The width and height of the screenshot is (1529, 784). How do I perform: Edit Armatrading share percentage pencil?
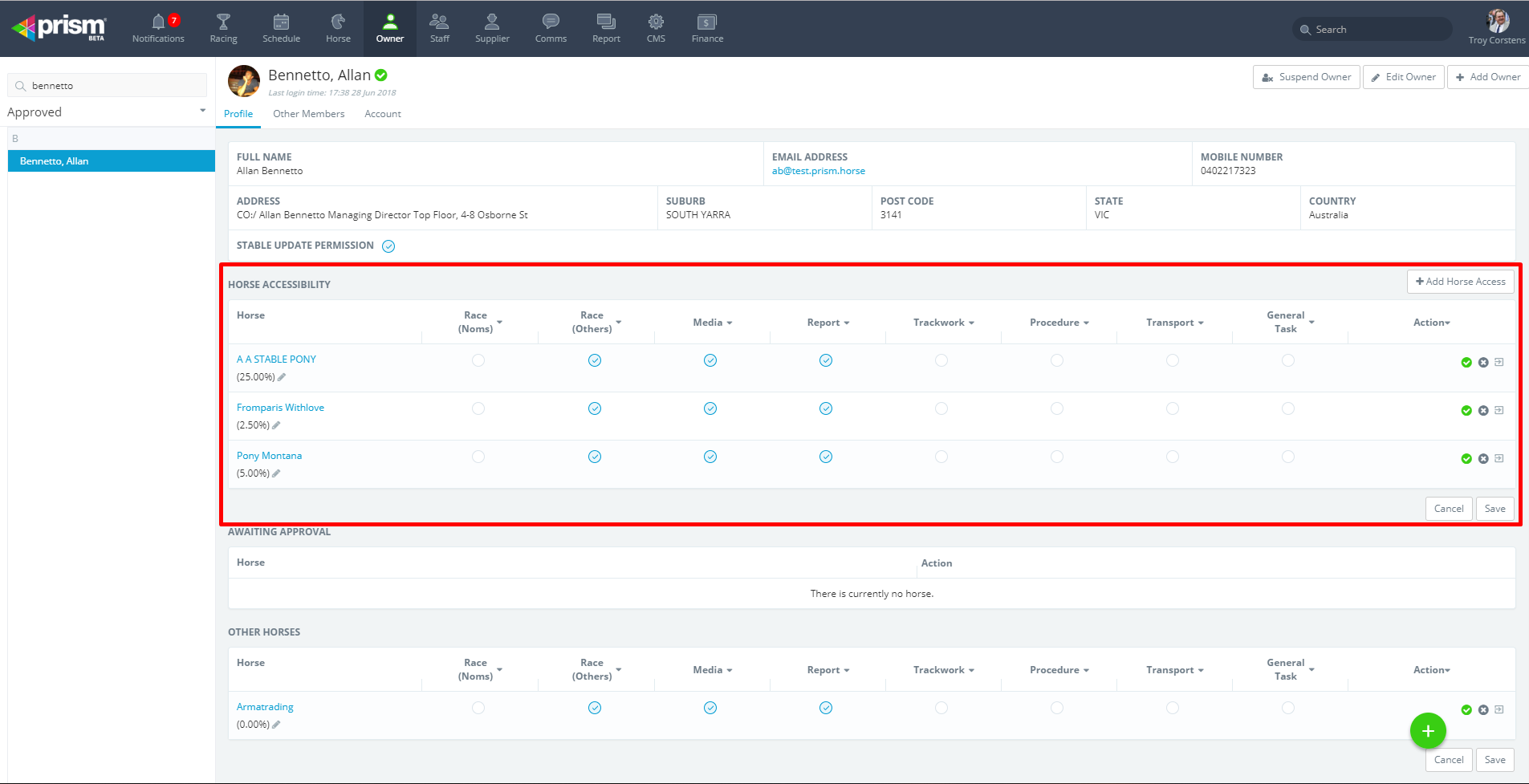pos(276,725)
